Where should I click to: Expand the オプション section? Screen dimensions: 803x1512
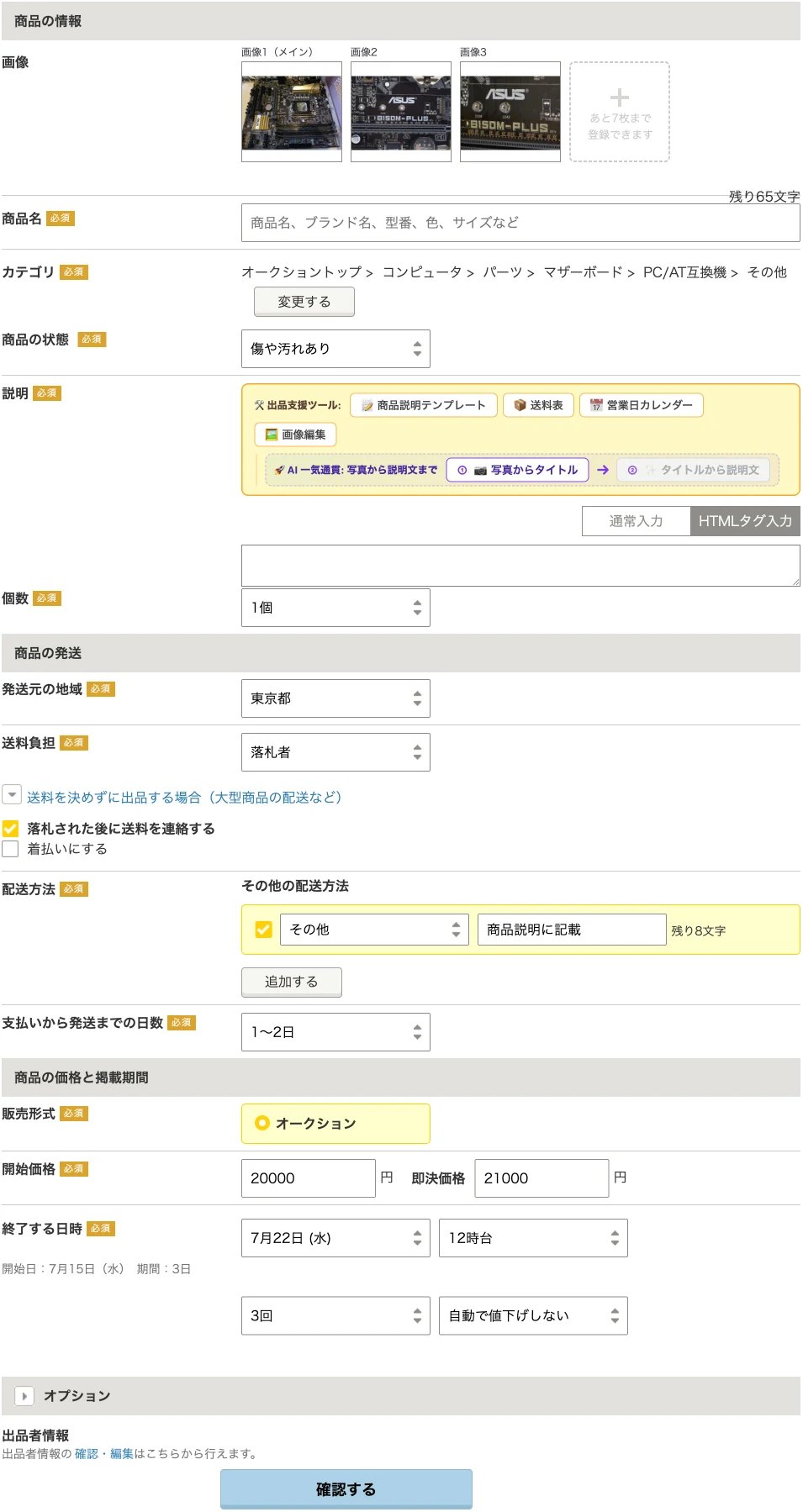(24, 1396)
